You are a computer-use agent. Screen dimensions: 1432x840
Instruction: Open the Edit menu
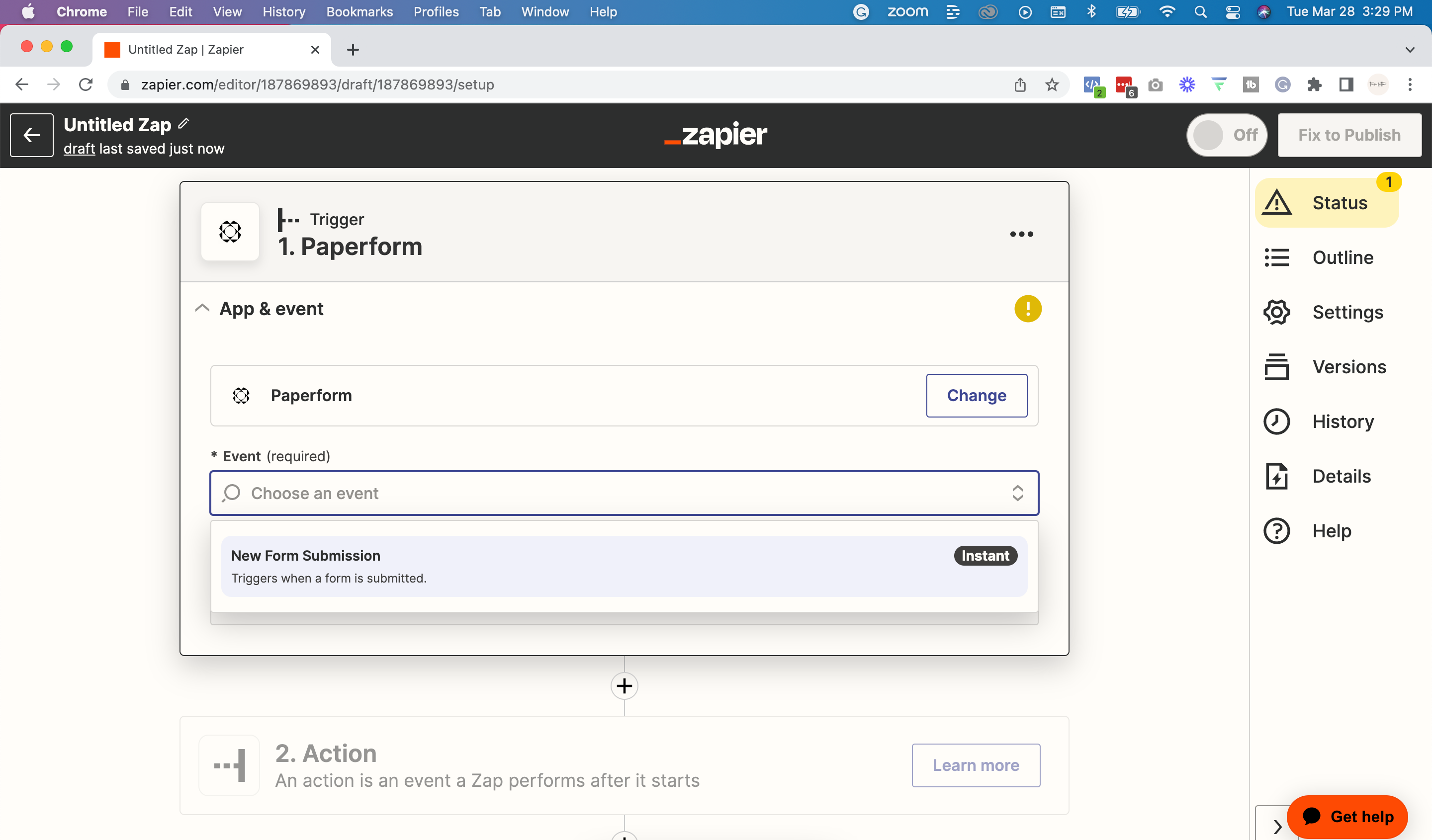(x=180, y=12)
